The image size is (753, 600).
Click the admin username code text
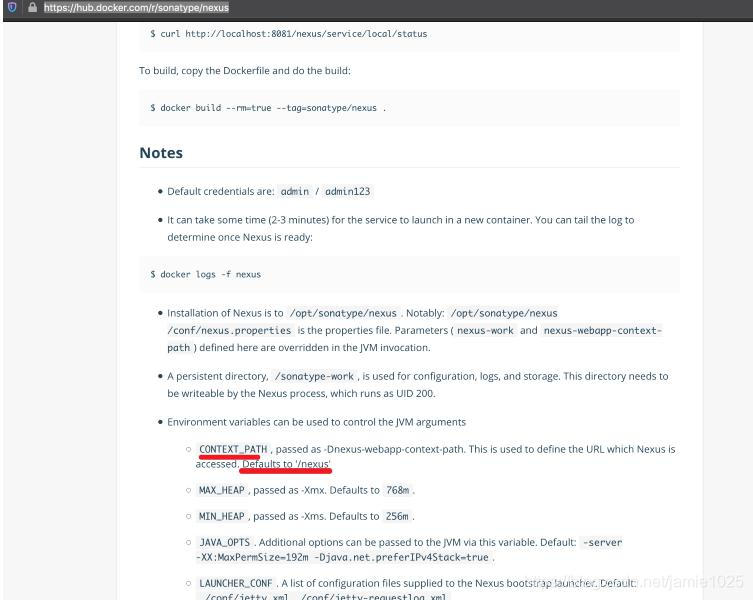click(294, 191)
